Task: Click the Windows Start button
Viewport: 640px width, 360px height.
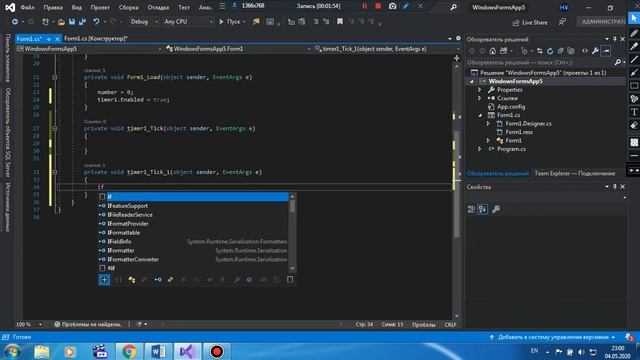Action: 13,351
